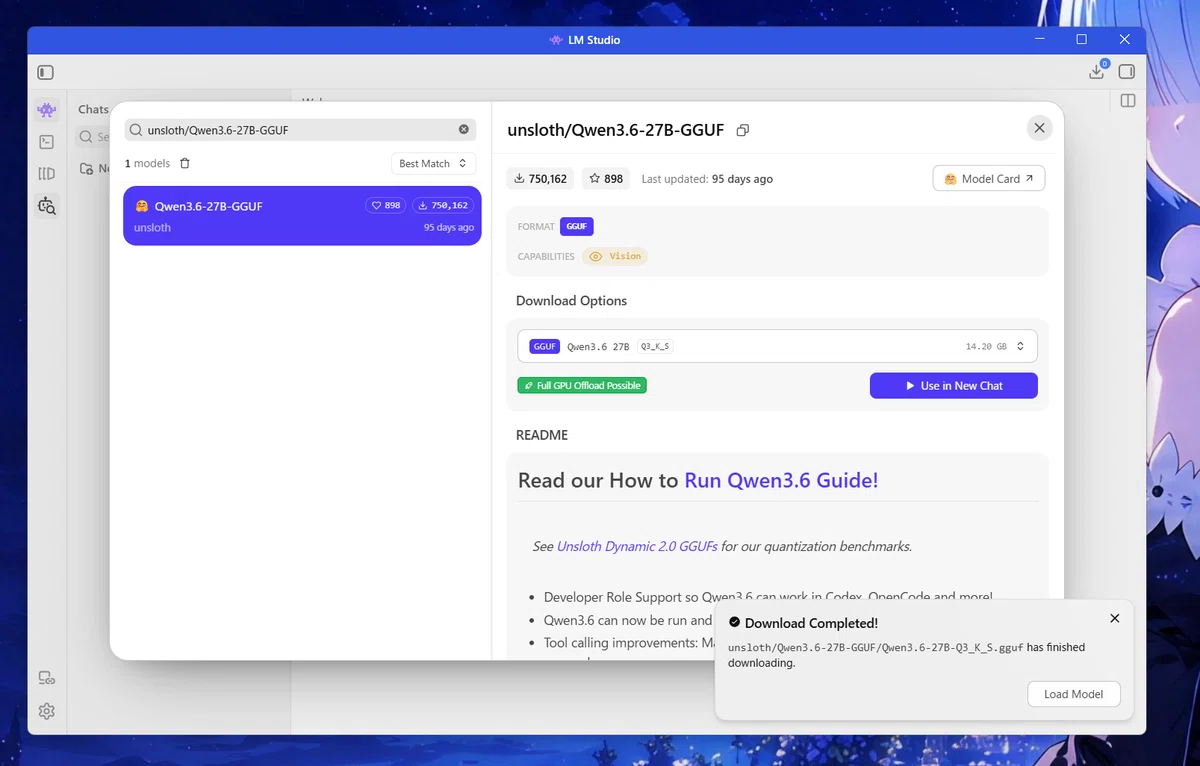Open the downloads icon in top bar

[x=1097, y=72]
